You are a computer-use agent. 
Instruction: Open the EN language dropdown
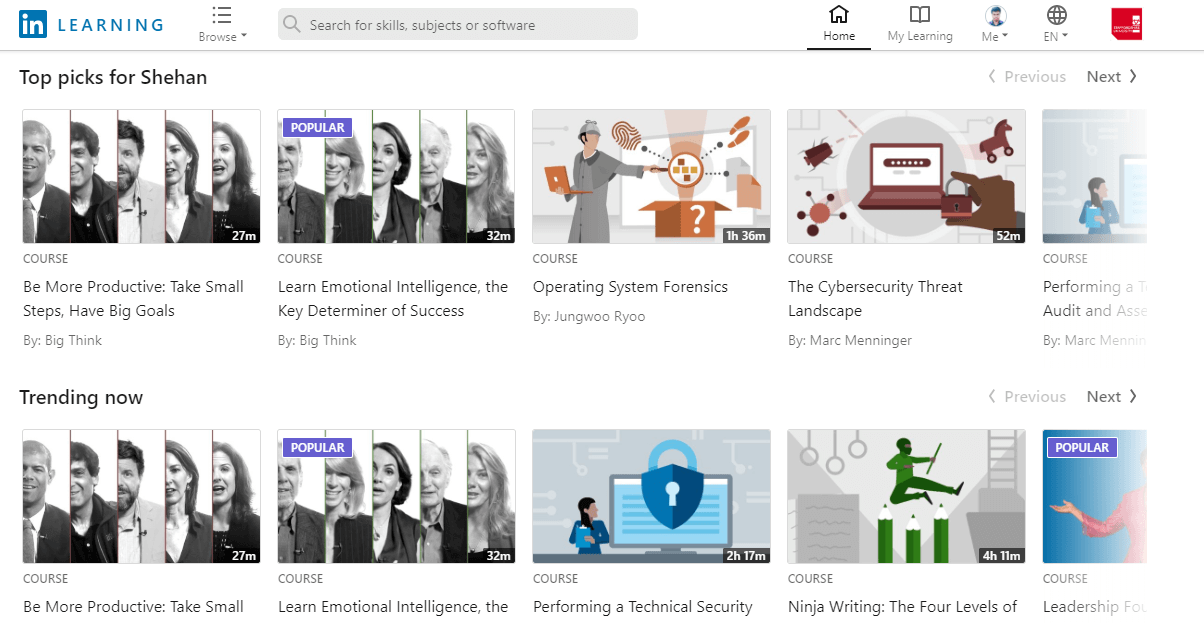pos(1056,24)
